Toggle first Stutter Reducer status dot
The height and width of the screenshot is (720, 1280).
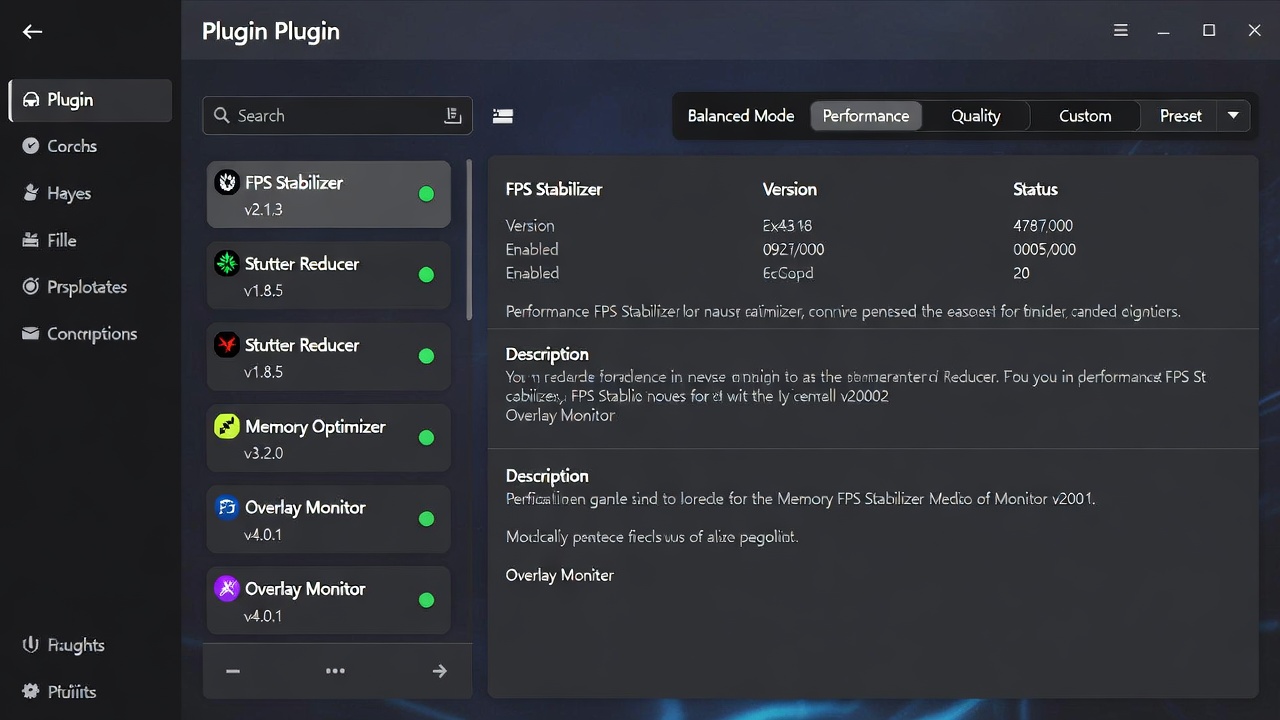point(426,275)
